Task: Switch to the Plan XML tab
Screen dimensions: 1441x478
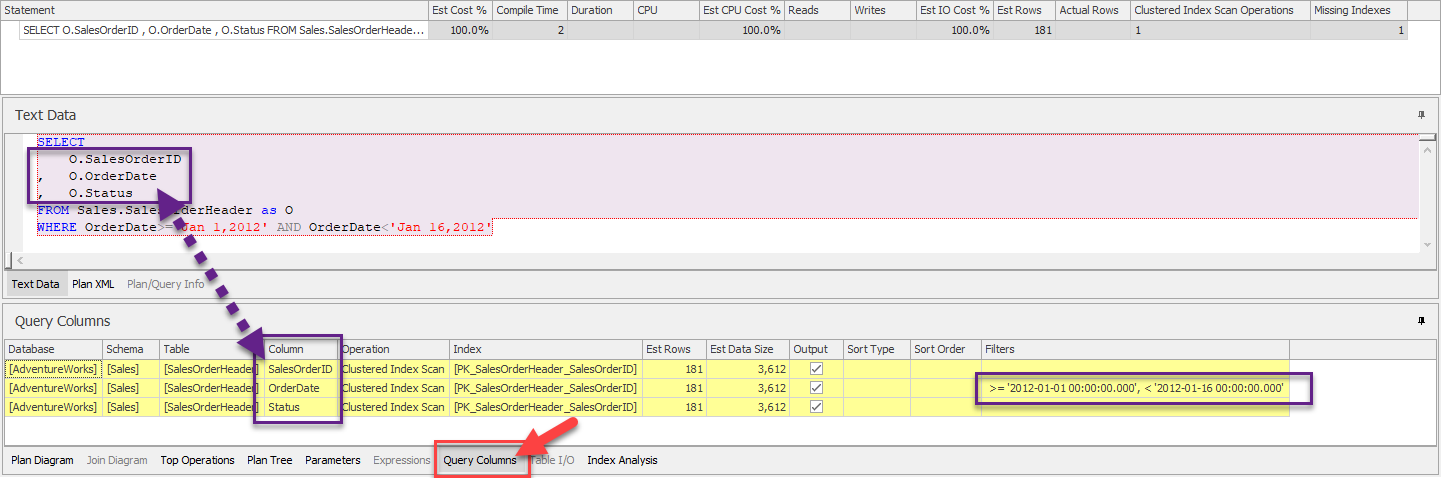Action: 93,284
